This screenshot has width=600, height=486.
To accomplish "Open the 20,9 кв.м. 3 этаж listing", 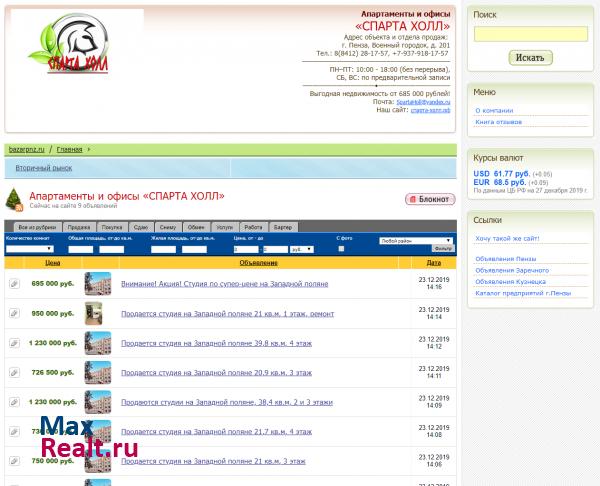I will pos(217,373).
